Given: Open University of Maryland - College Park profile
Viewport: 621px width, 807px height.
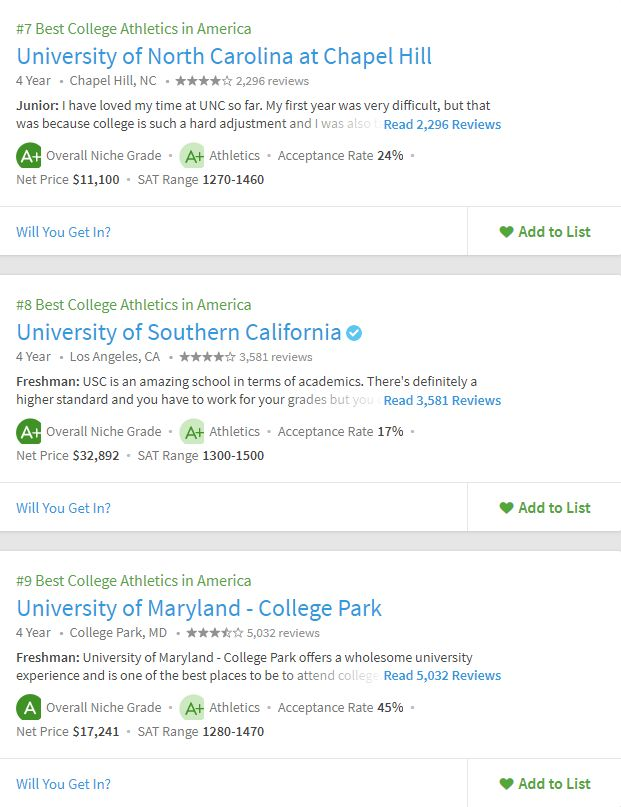Looking at the screenshot, I should pos(199,608).
